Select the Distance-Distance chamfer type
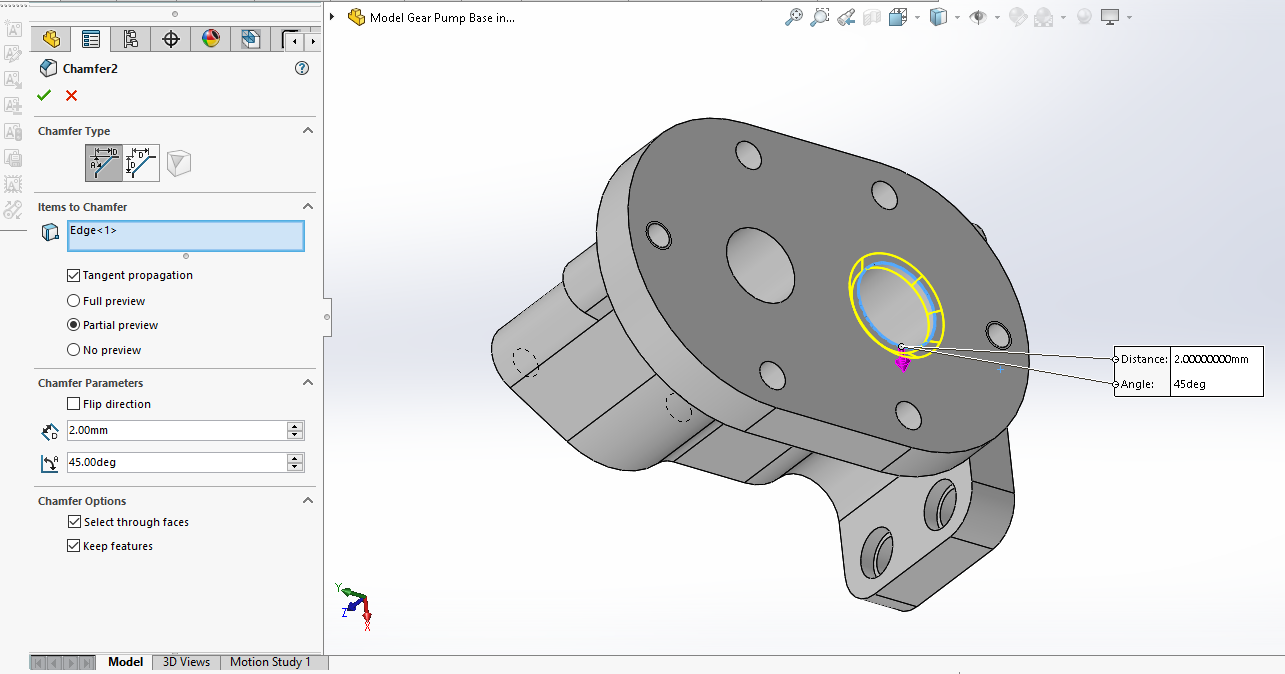This screenshot has width=1285, height=674. 141,163
